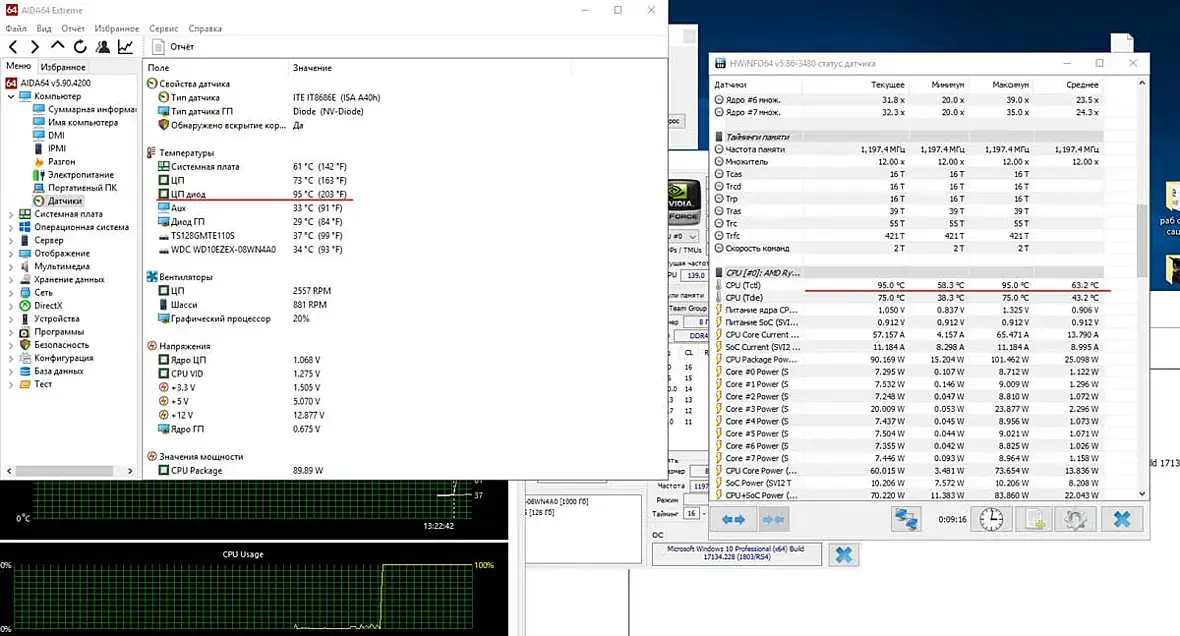Click the AIDA64 back navigation arrow
1180x636 pixels.
coord(13,47)
